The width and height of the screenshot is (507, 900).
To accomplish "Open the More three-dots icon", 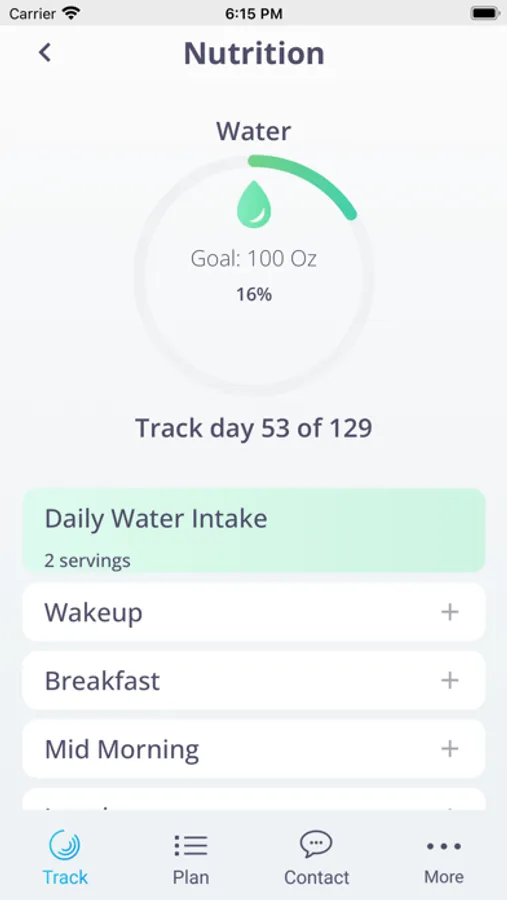I will [x=444, y=846].
